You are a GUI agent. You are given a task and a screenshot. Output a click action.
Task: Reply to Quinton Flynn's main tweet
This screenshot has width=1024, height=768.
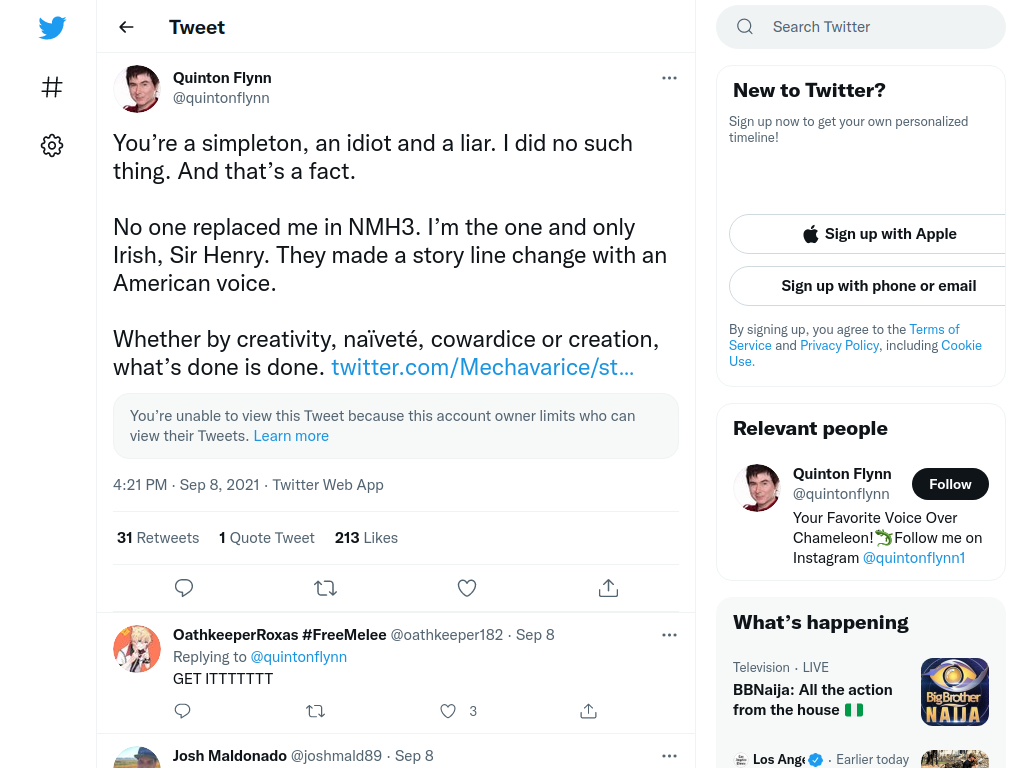coord(184,588)
